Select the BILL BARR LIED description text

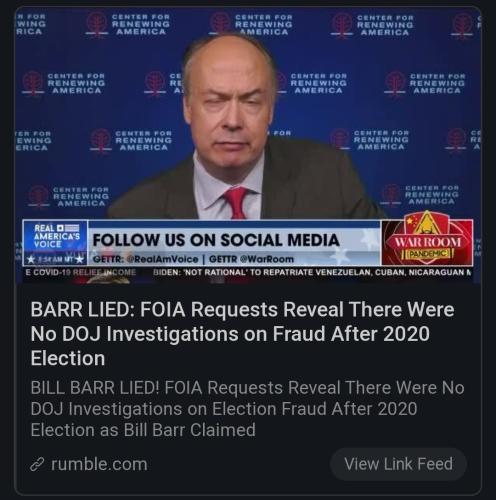click(247, 409)
